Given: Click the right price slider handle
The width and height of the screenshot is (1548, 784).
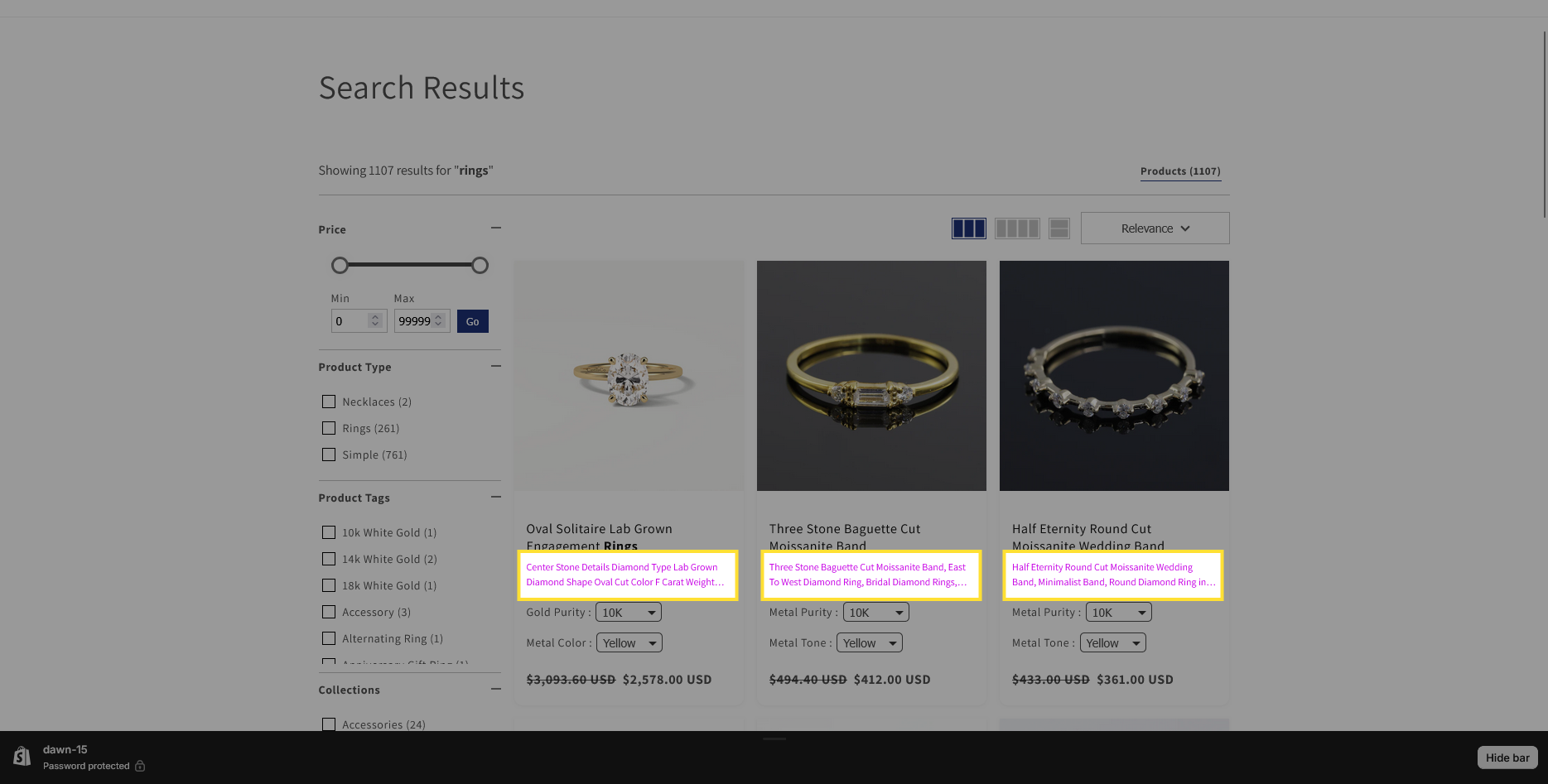Looking at the screenshot, I should coord(480,266).
